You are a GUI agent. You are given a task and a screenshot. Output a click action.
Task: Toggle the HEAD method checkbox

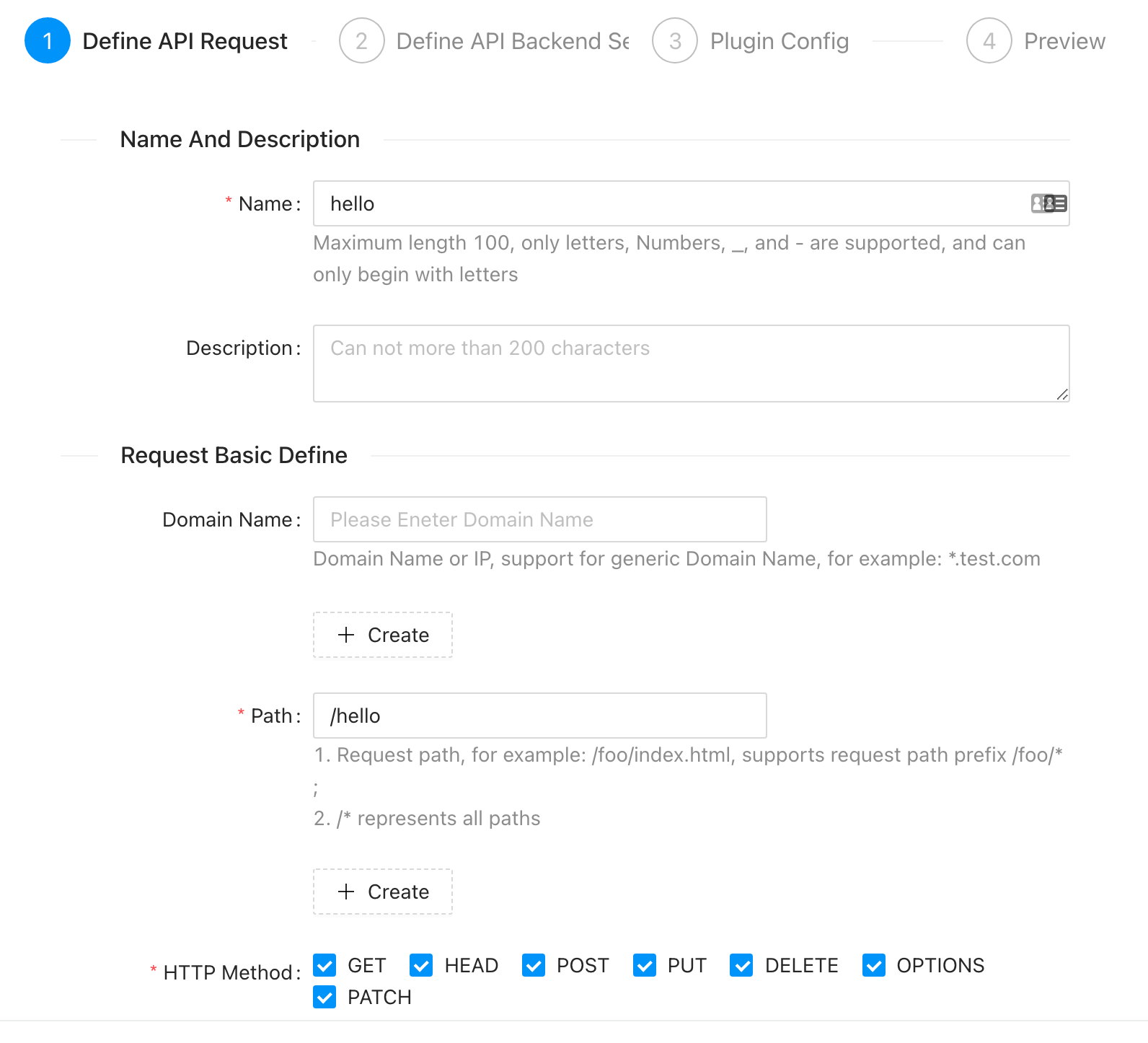[x=421, y=965]
